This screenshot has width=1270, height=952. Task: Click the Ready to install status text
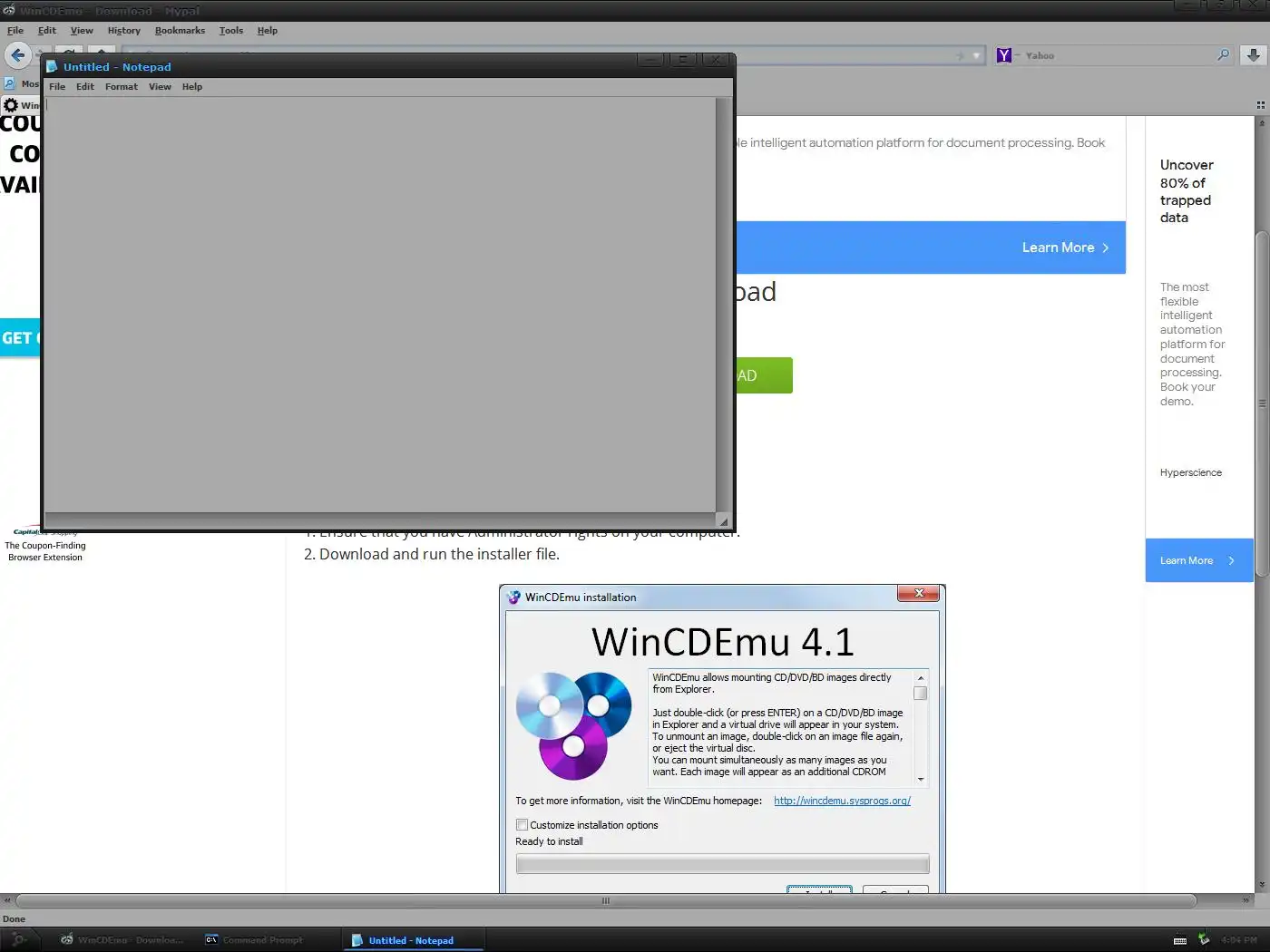[549, 841]
